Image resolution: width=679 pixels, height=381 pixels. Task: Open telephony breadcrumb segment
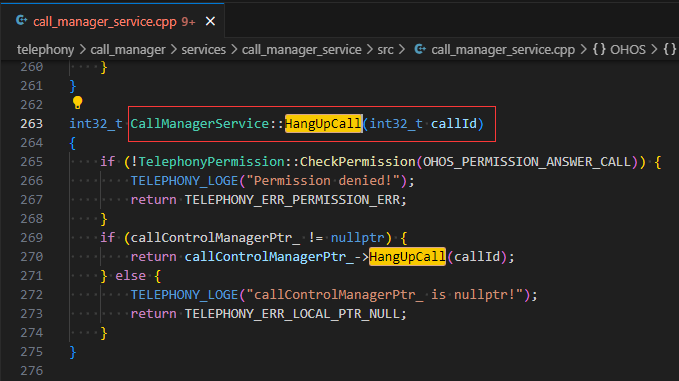click(x=45, y=50)
